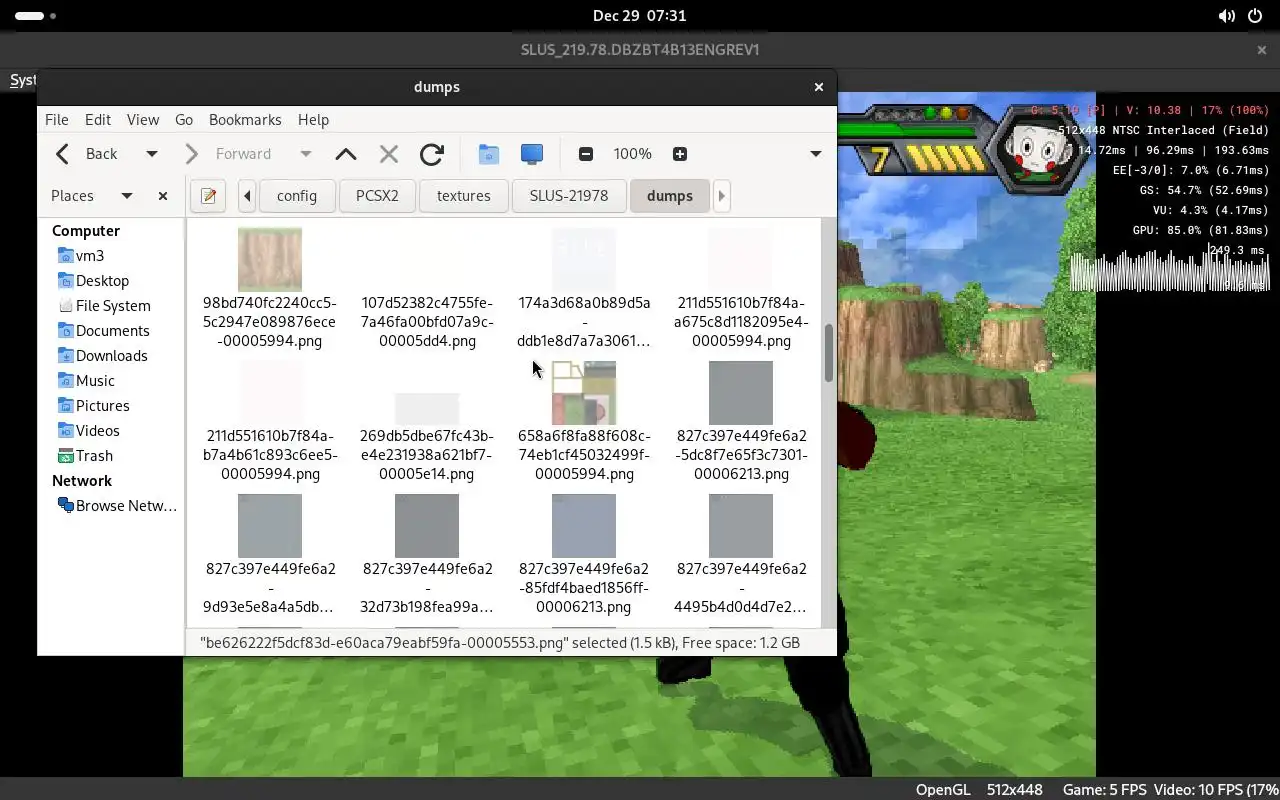This screenshot has width=1280, height=800.
Task: Toggle the location text entry edit icon
Action: click(x=208, y=196)
